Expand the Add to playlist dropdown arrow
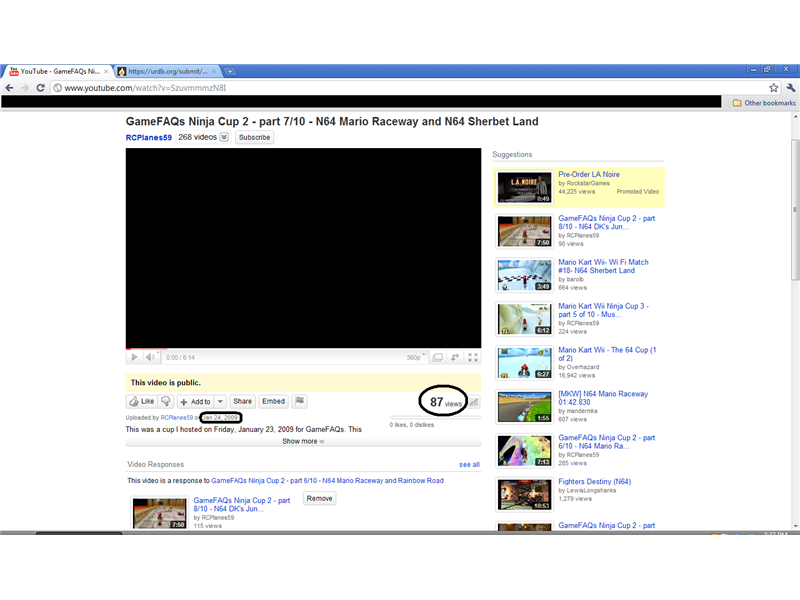The height and width of the screenshot is (600, 800). pyautogui.click(x=218, y=401)
